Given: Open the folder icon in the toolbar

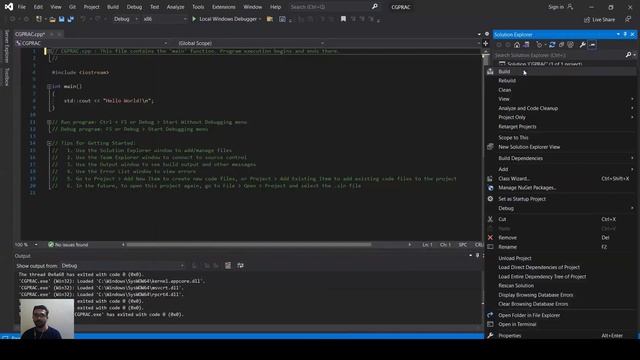Looking at the screenshot, I should (x=52, y=19).
